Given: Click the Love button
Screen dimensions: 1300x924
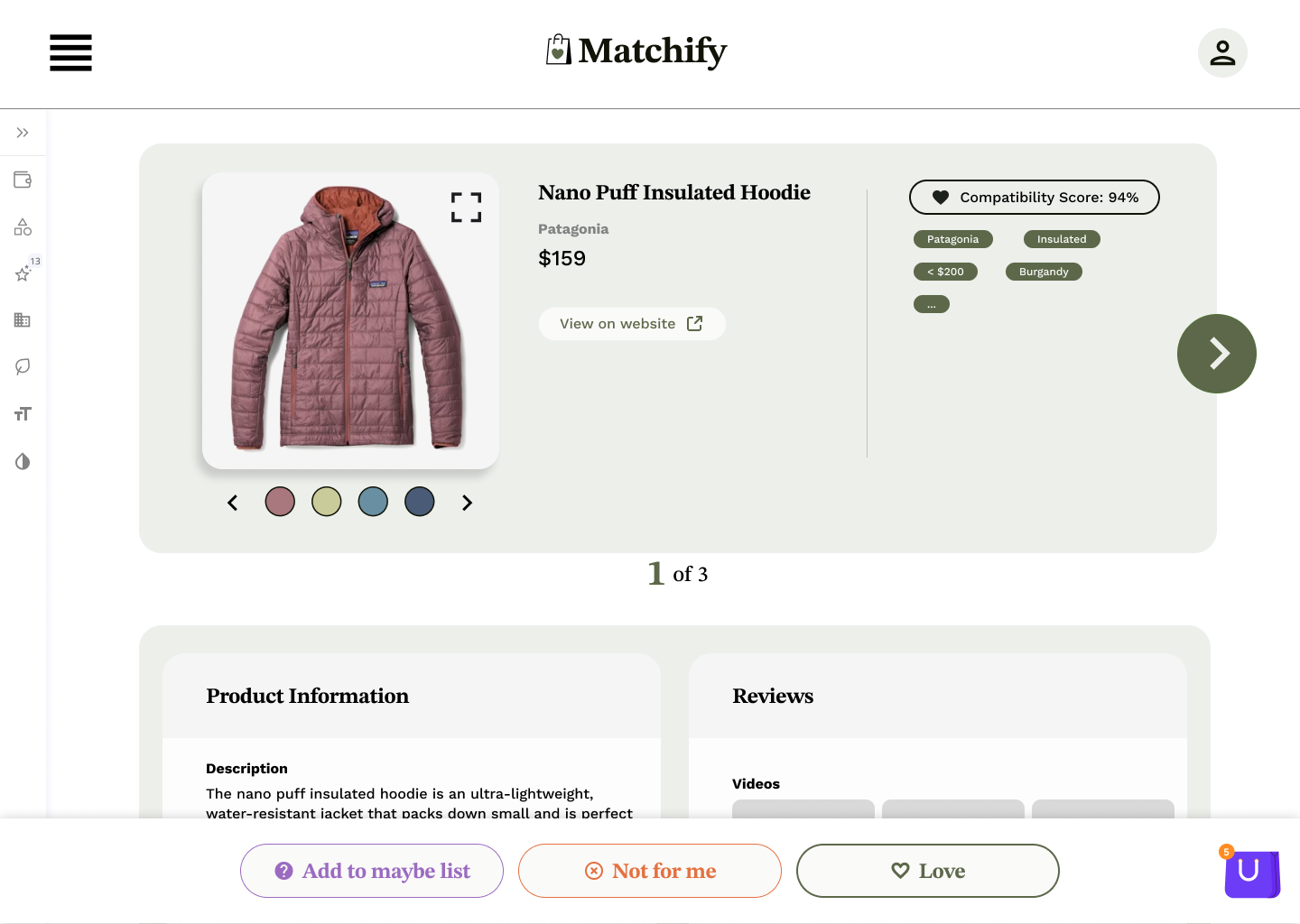Looking at the screenshot, I should tap(928, 871).
